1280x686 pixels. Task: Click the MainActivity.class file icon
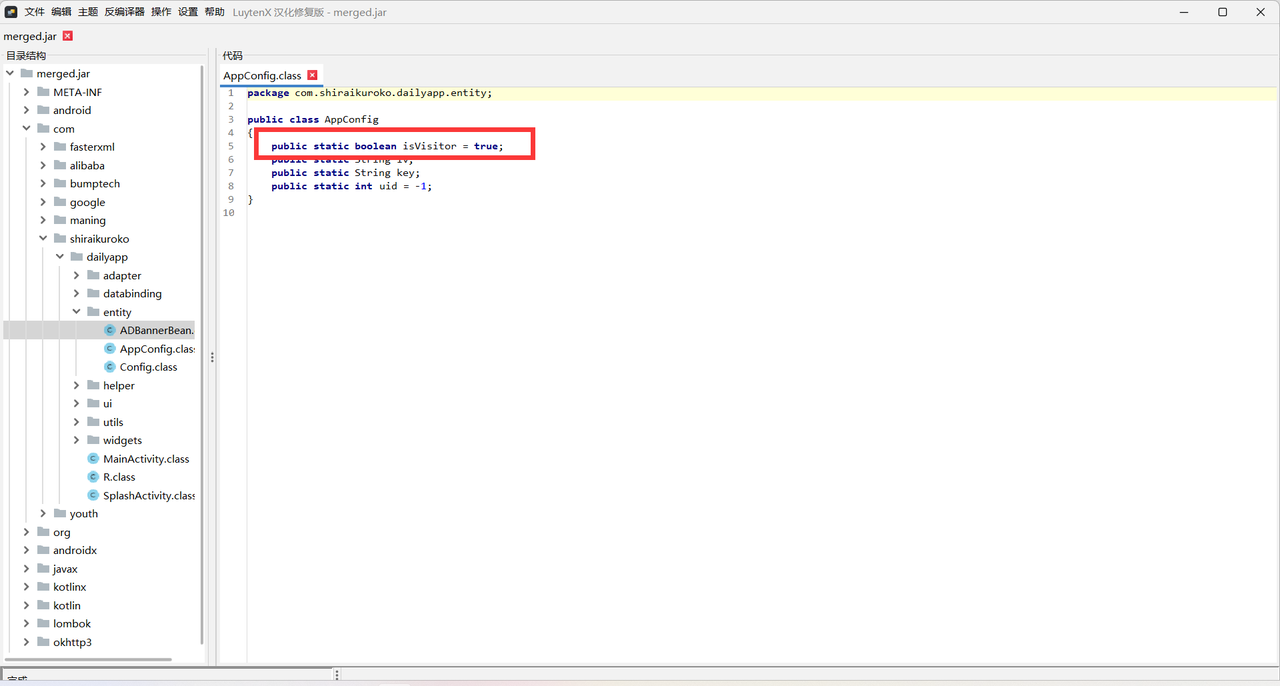click(93, 459)
